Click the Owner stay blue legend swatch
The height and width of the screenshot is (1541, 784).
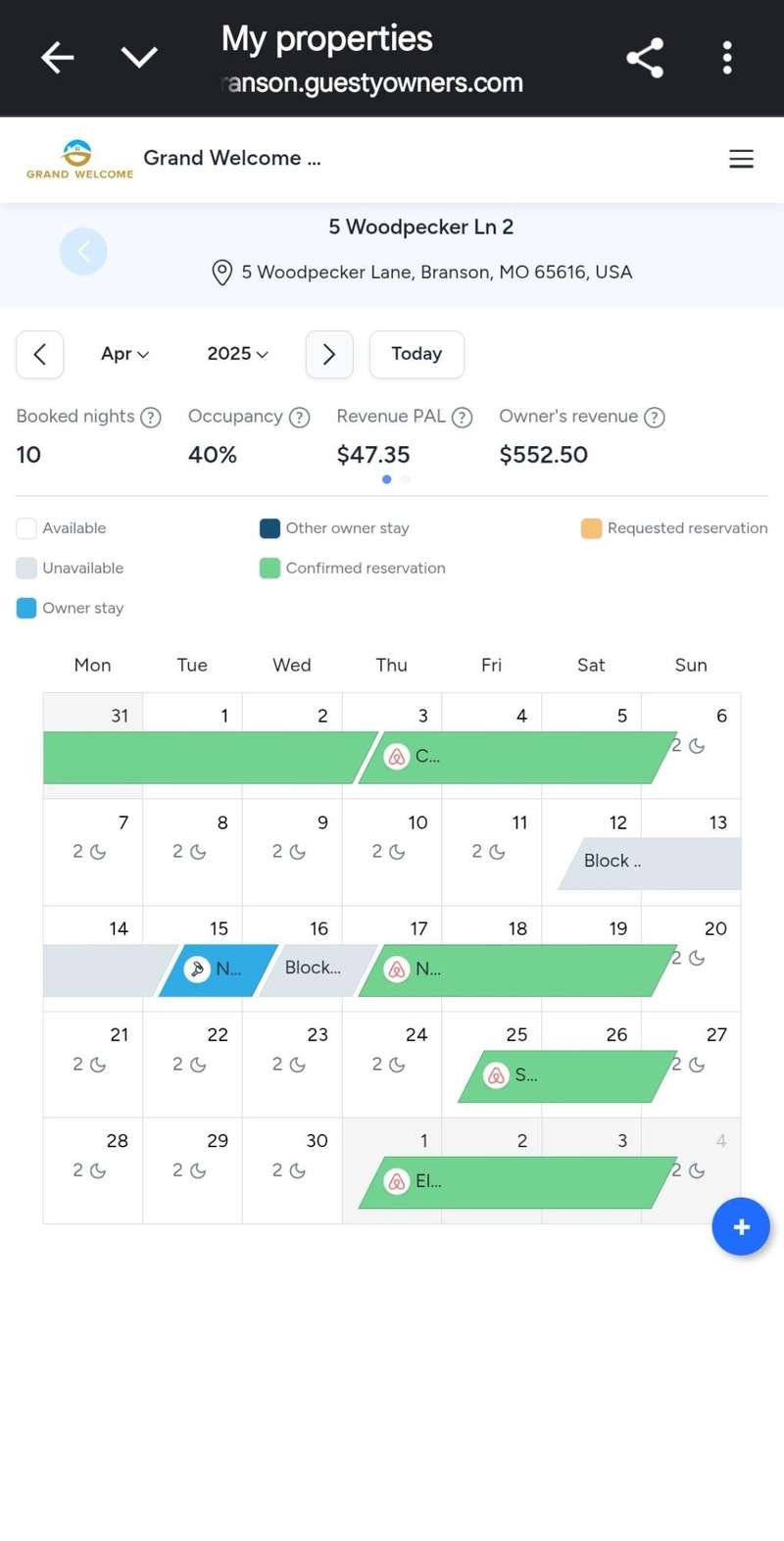(26, 609)
